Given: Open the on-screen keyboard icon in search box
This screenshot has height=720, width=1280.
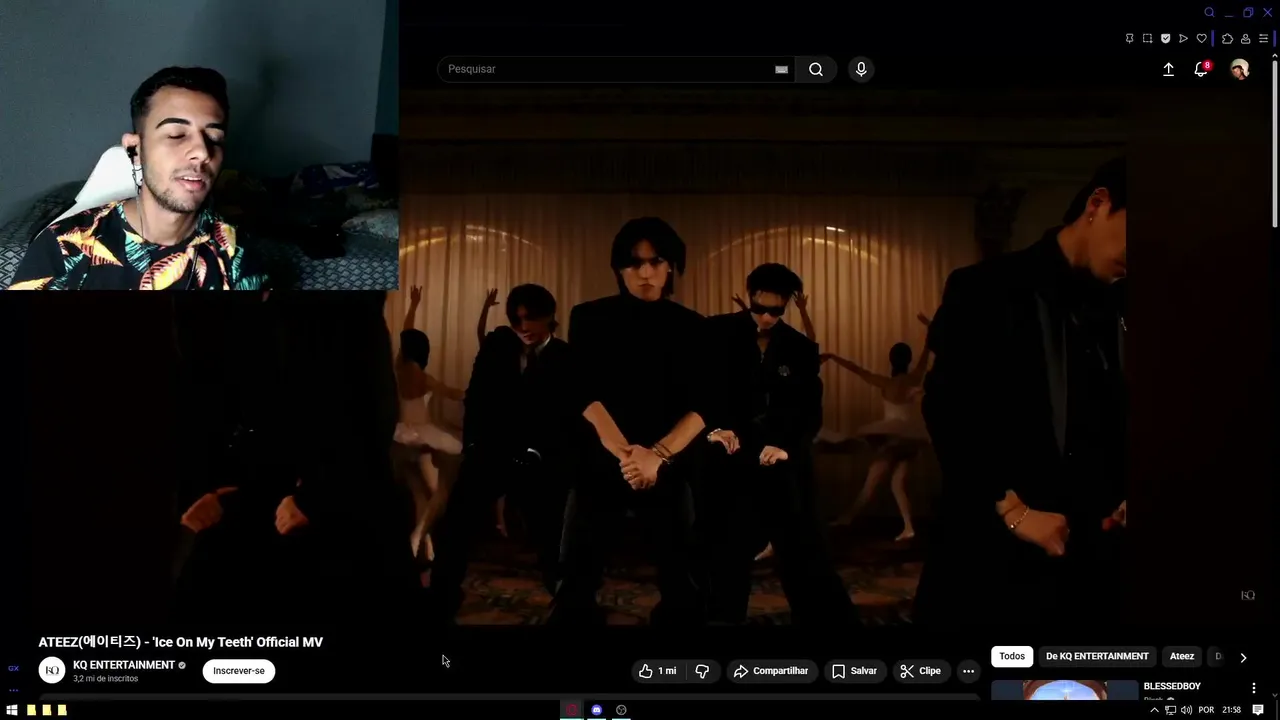Looking at the screenshot, I should (x=781, y=69).
